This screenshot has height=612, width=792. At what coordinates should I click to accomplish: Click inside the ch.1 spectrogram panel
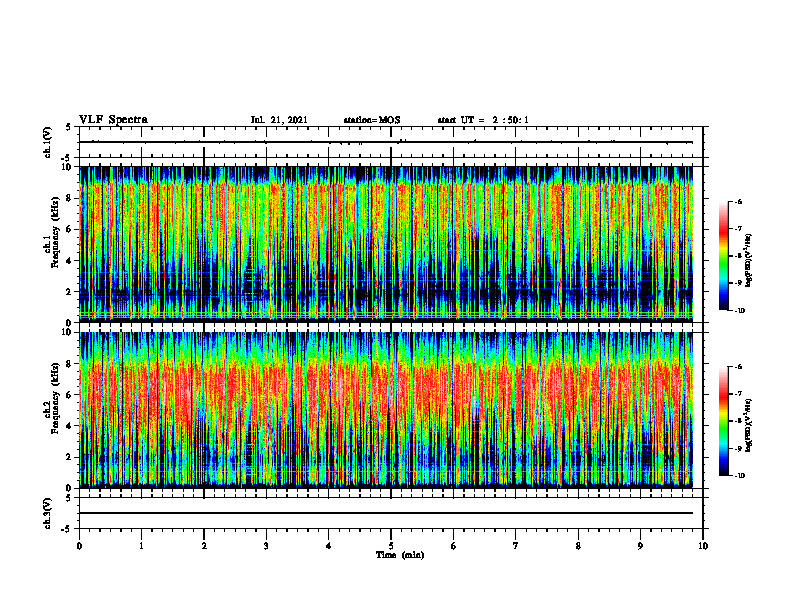coord(386,244)
